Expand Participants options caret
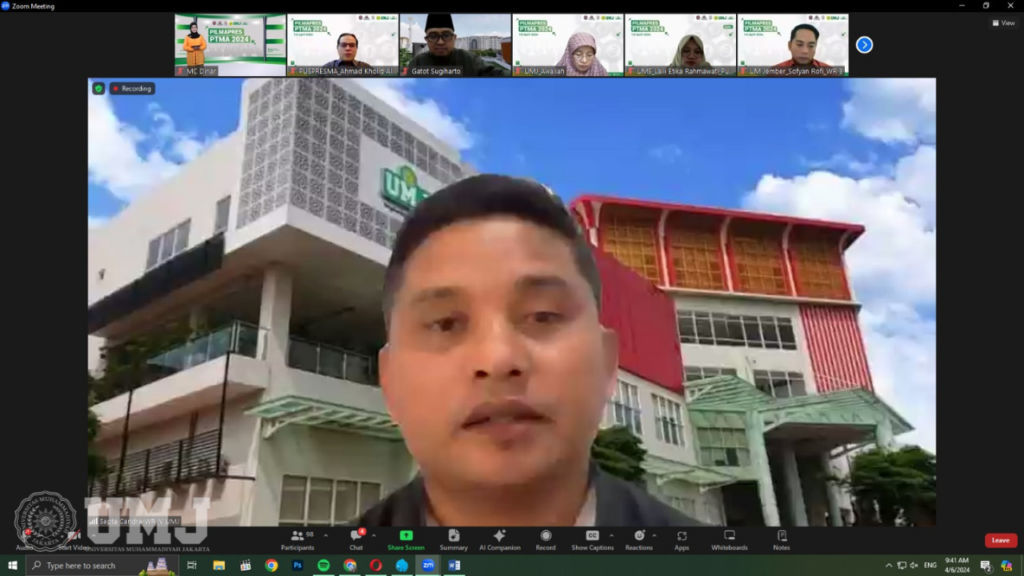 coord(326,536)
